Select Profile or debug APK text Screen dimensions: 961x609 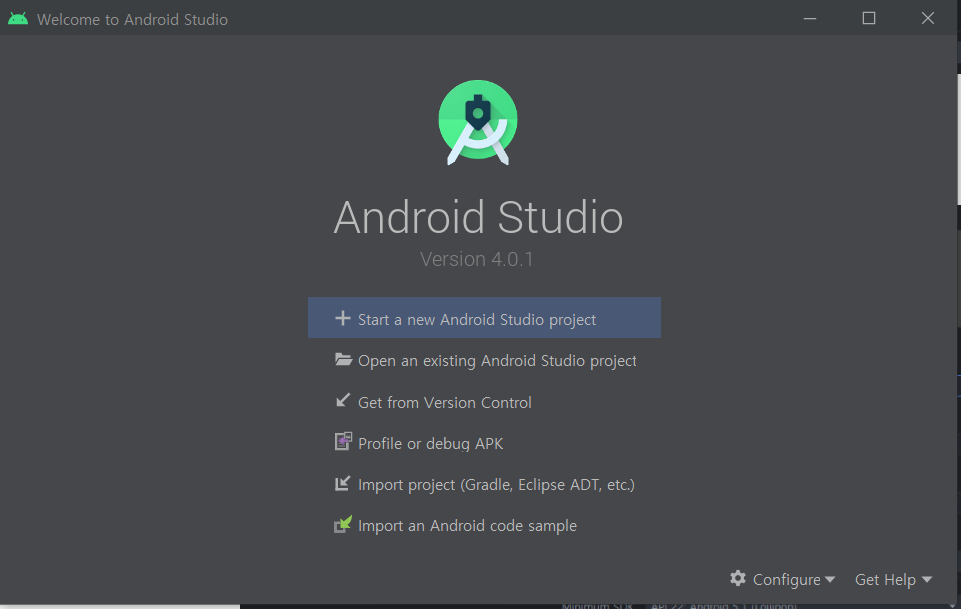tap(430, 444)
